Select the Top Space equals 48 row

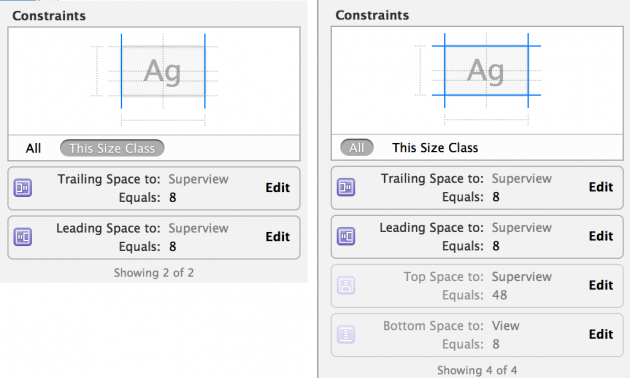[477, 286]
